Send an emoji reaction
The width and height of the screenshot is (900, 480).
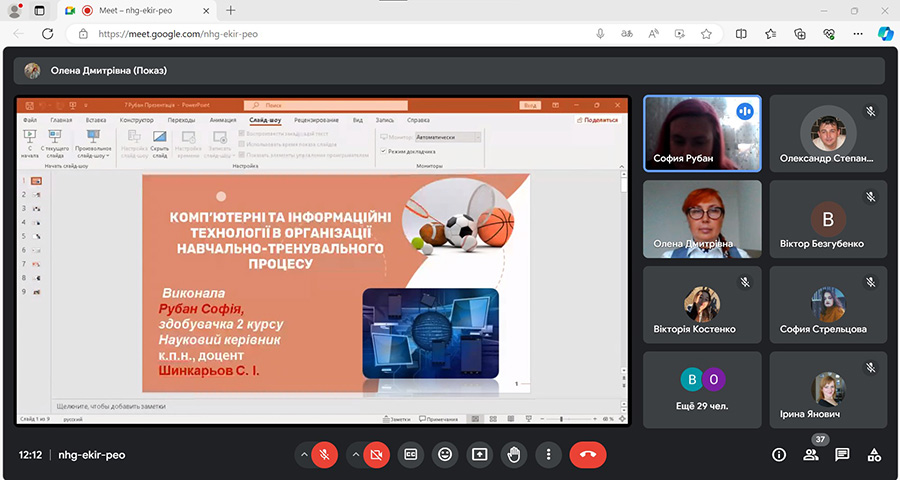(x=445, y=454)
